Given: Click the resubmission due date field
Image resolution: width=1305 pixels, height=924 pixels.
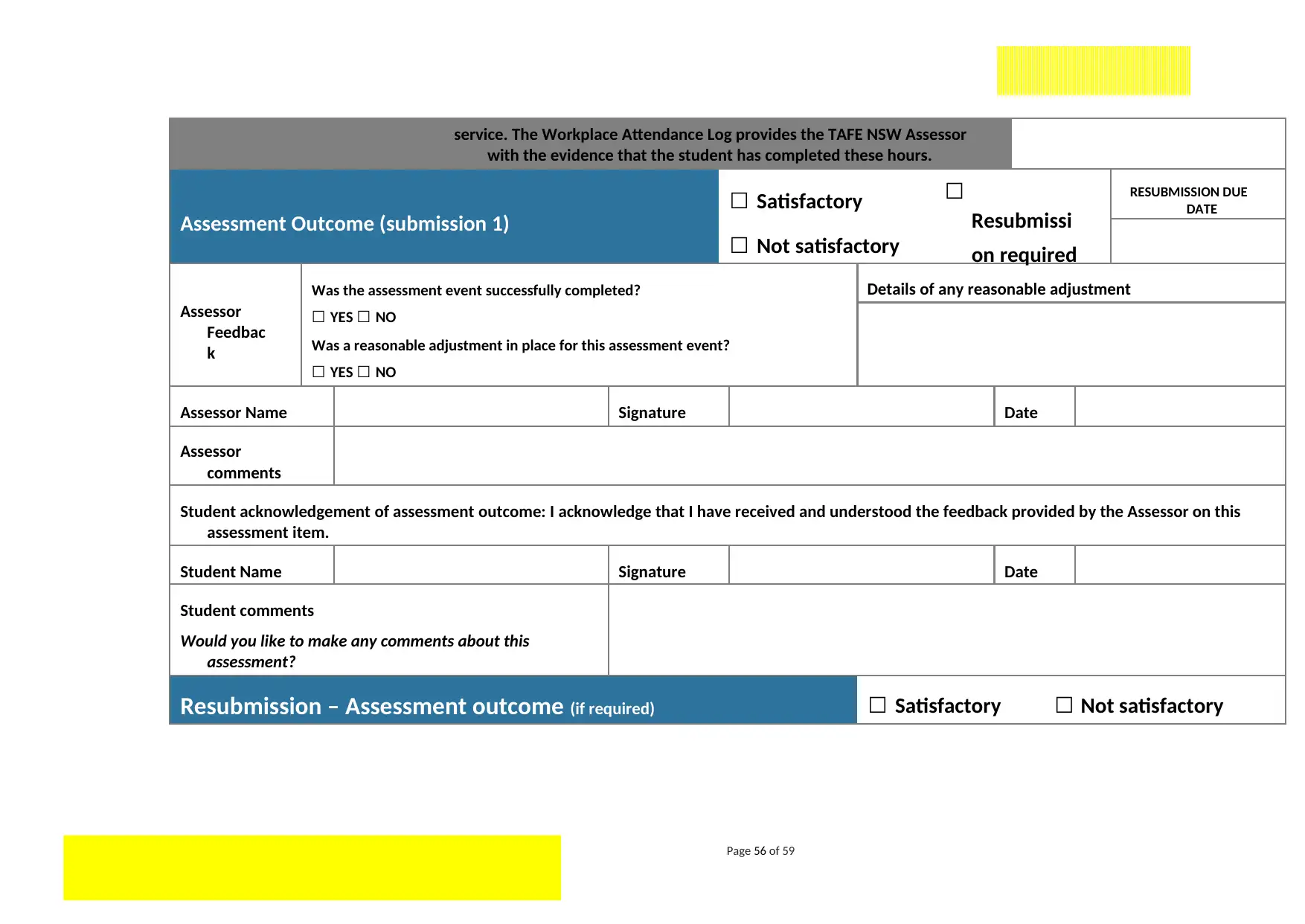Looking at the screenshot, I should [x=1198, y=241].
